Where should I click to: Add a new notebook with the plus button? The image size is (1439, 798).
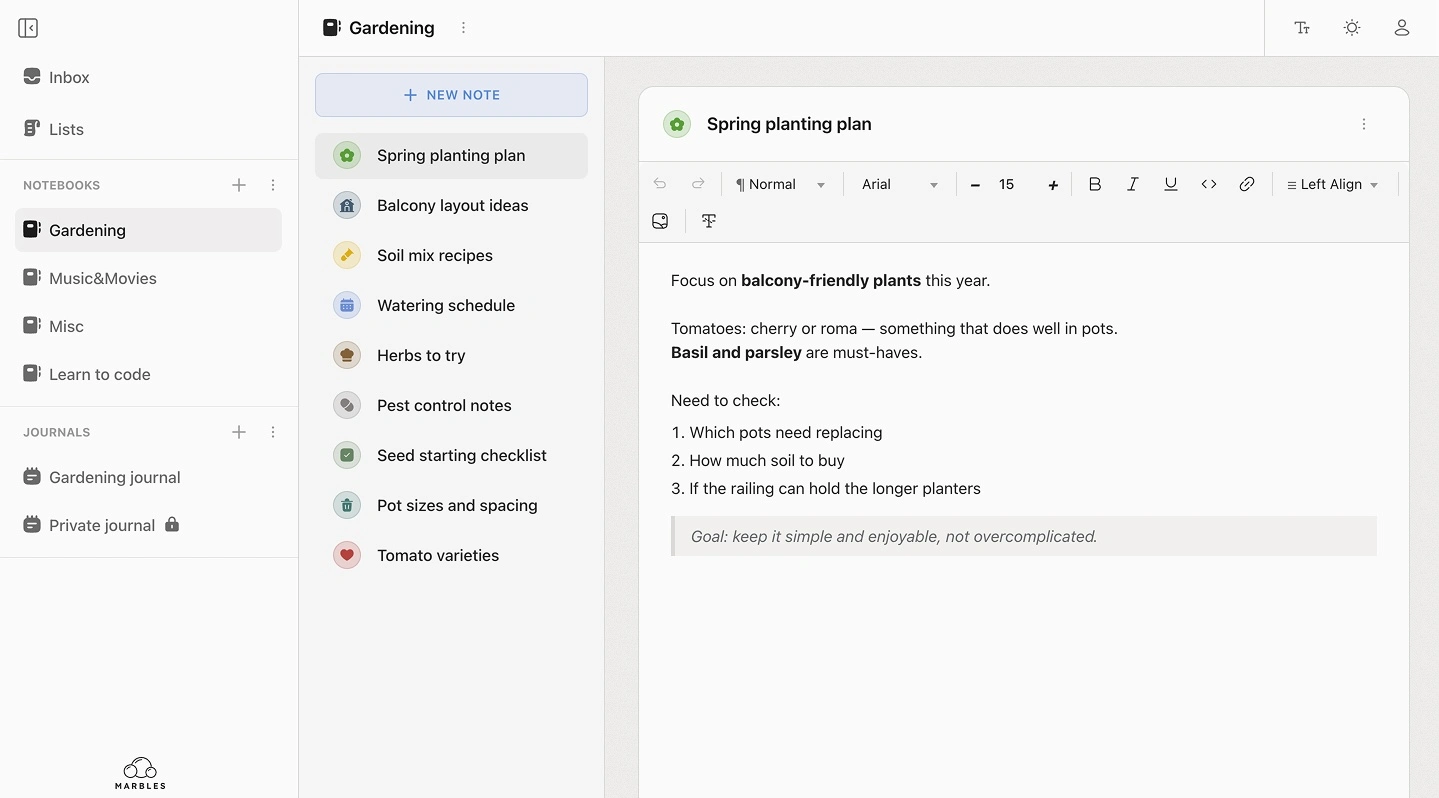pos(239,185)
